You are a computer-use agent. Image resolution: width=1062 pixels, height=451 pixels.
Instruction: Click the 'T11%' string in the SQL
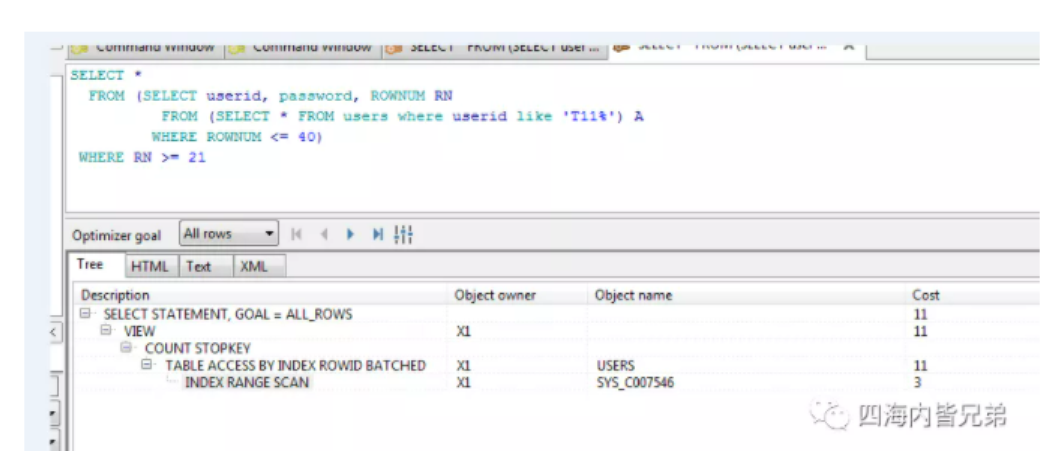pos(591,116)
